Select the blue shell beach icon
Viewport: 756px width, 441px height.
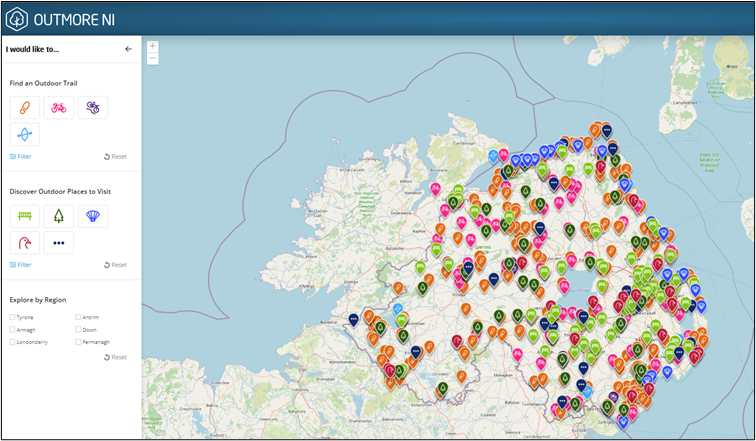coord(93,216)
